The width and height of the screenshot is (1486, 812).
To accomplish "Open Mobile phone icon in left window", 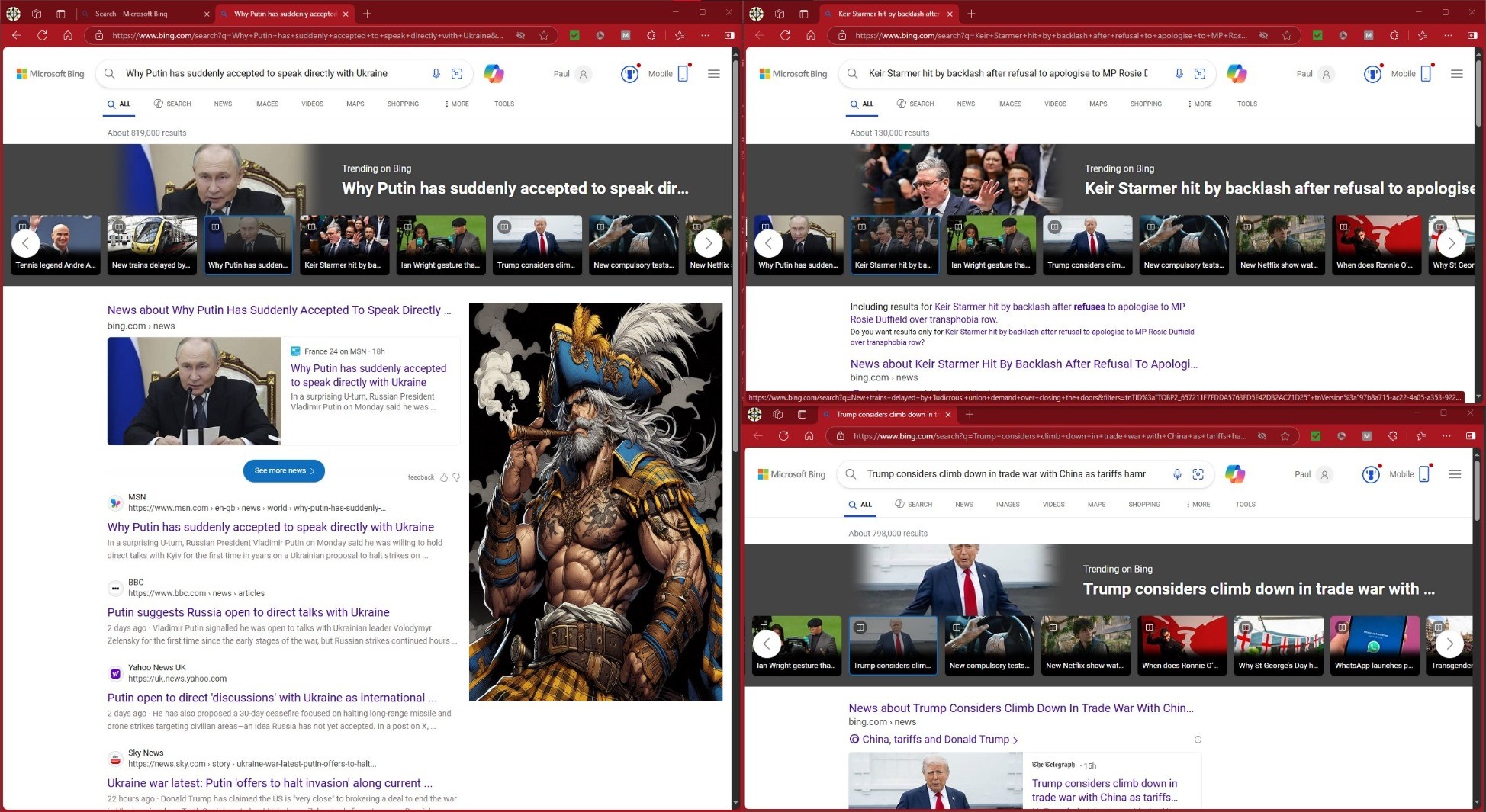I will (683, 74).
